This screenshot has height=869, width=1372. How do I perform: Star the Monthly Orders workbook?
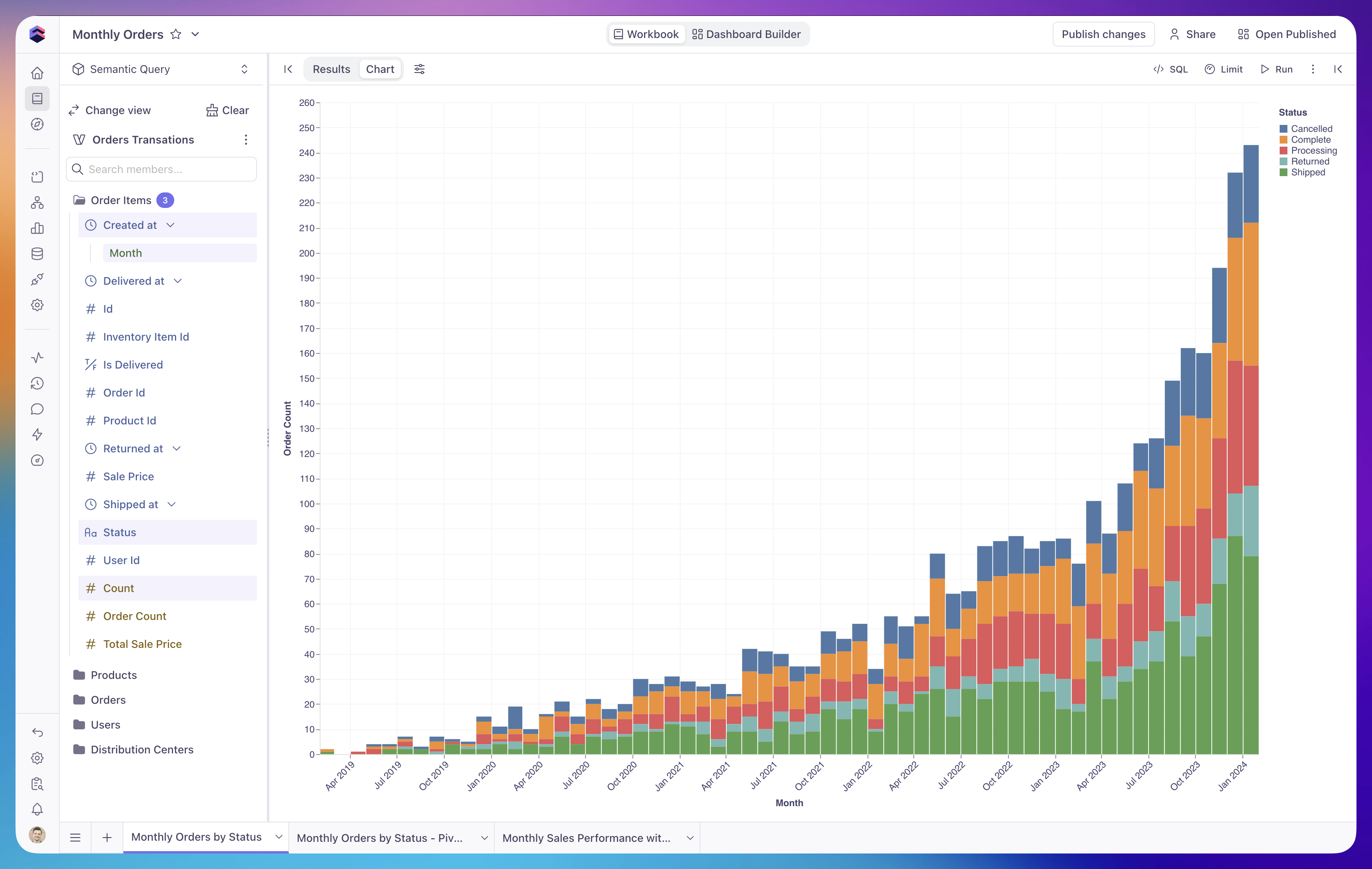176,34
